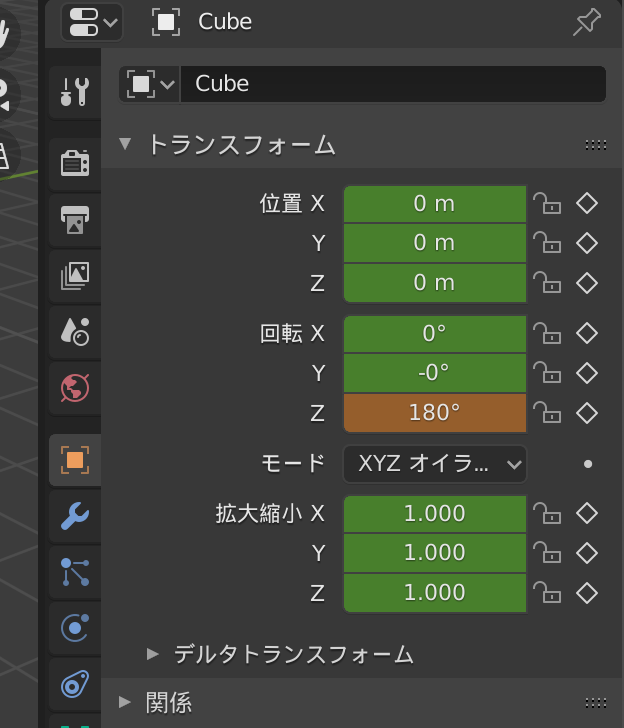624x728 pixels.
Task: Toggle the pin icon in the header
Action: pos(587,22)
